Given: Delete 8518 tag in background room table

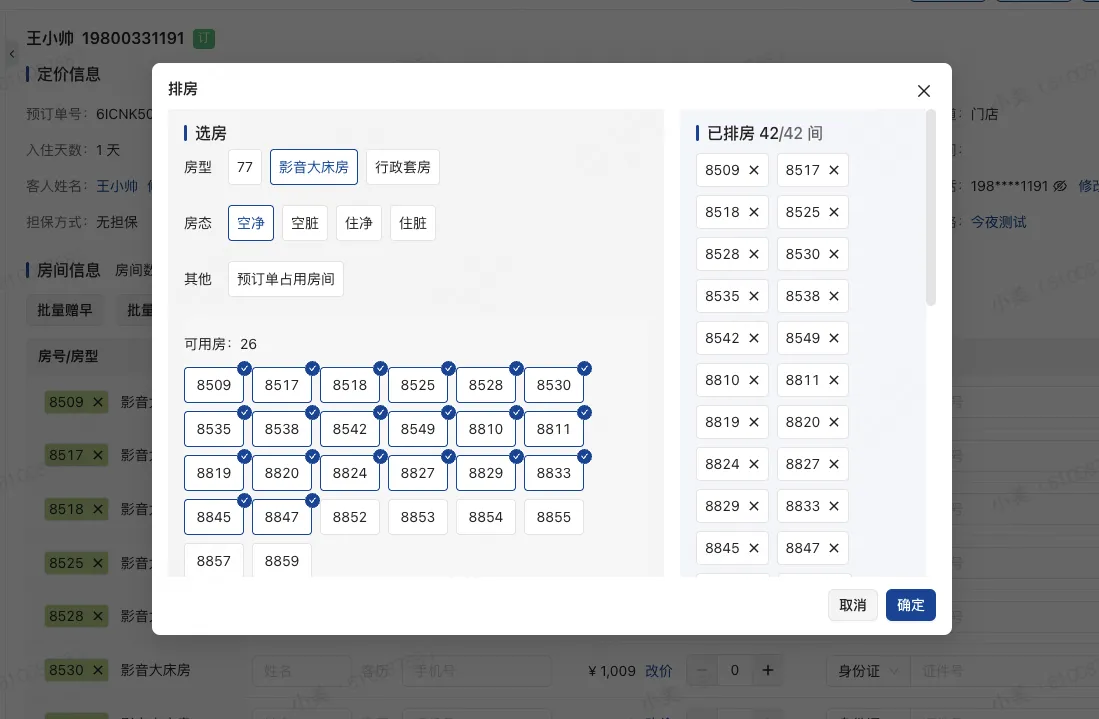Looking at the screenshot, I should coord(98,509).
